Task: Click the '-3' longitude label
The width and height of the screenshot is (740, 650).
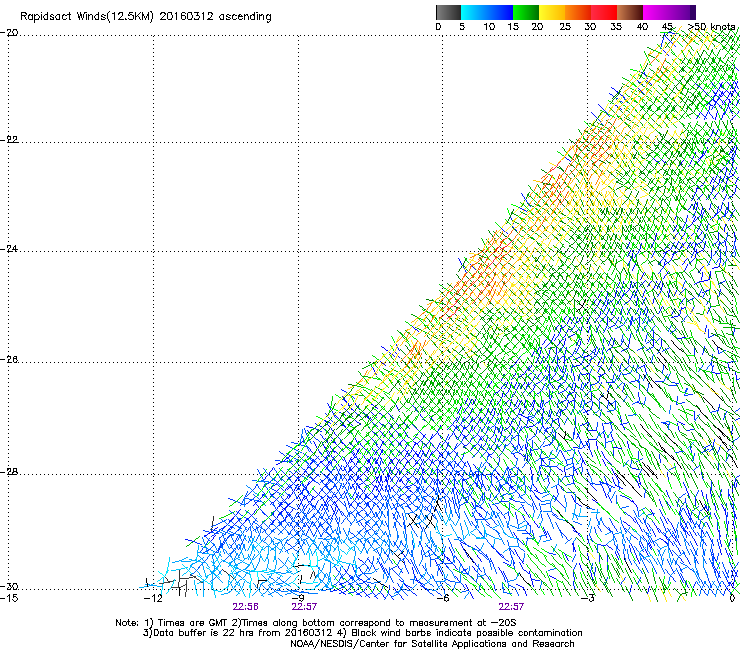Action: 588,598
